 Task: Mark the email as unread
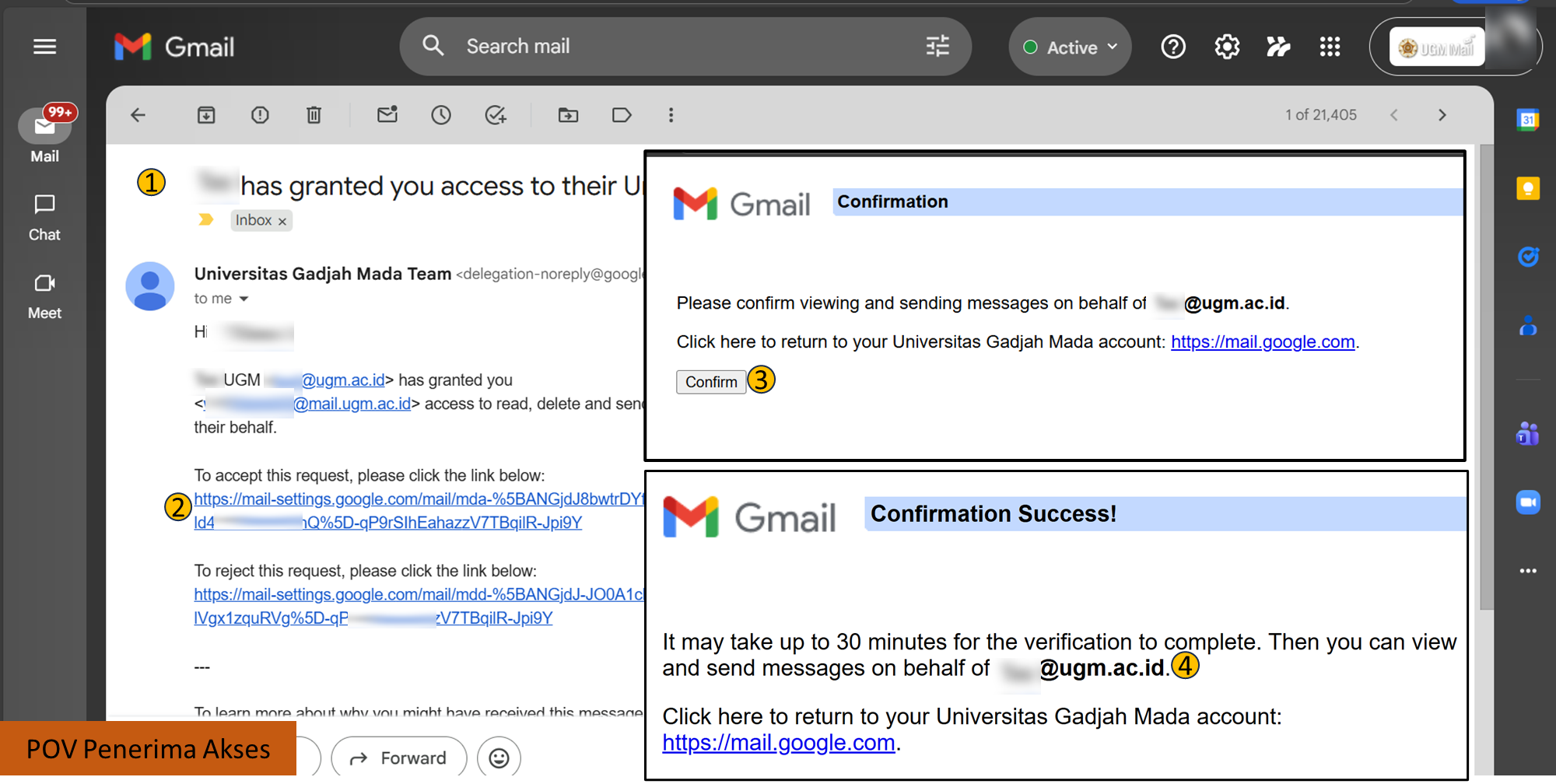387,115
